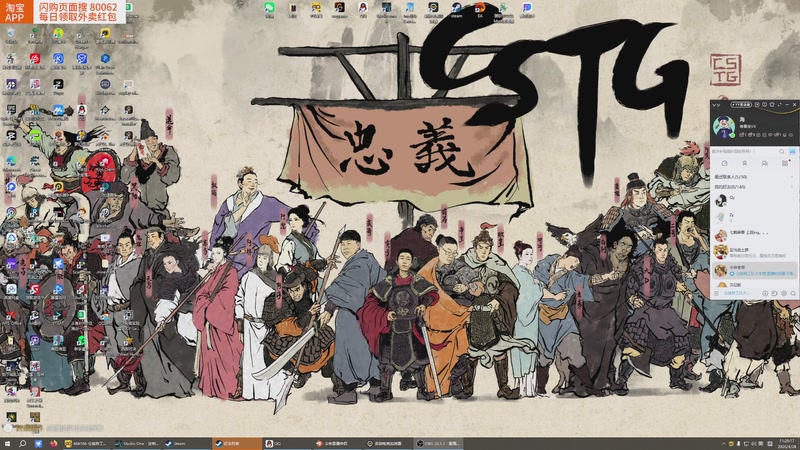800x450 pixels.
Task: Switch to Steam taskbar window
Action: [187, 444]
